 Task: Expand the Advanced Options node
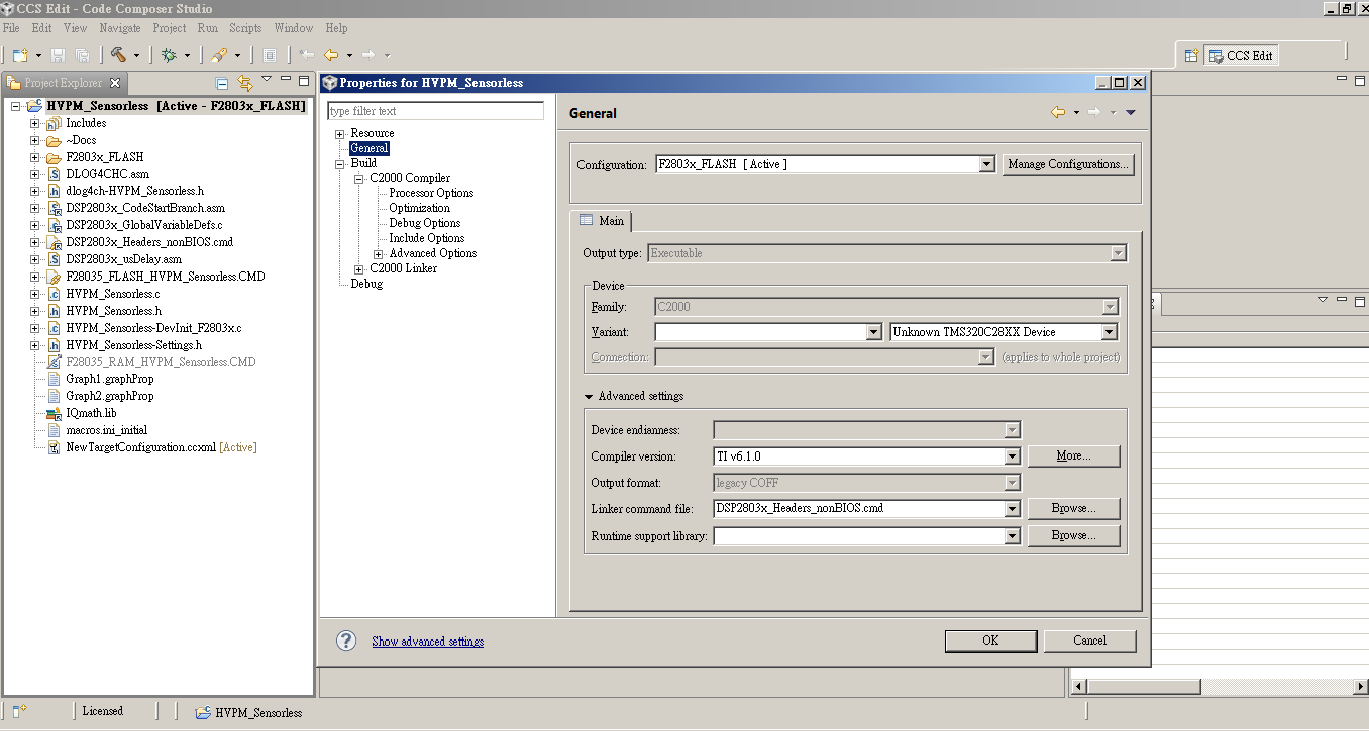379,254
